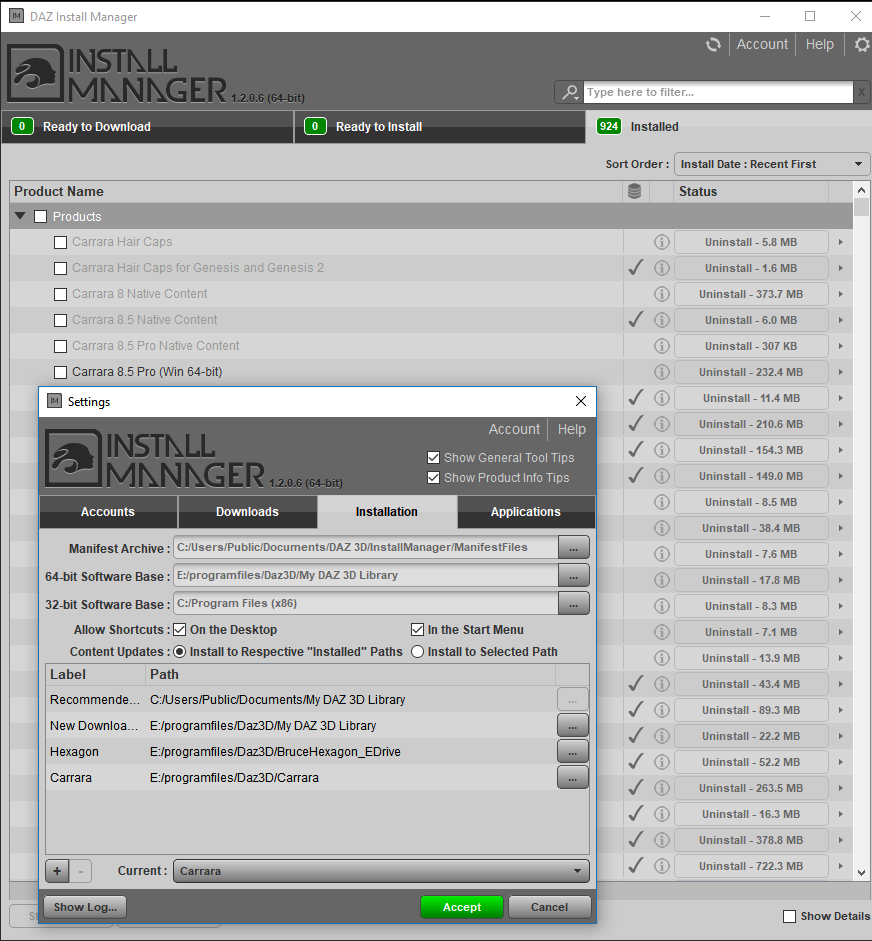
Task: Click checkmark icon on Carrara 8.5 Native Content row
Action: tap(636, 319)
